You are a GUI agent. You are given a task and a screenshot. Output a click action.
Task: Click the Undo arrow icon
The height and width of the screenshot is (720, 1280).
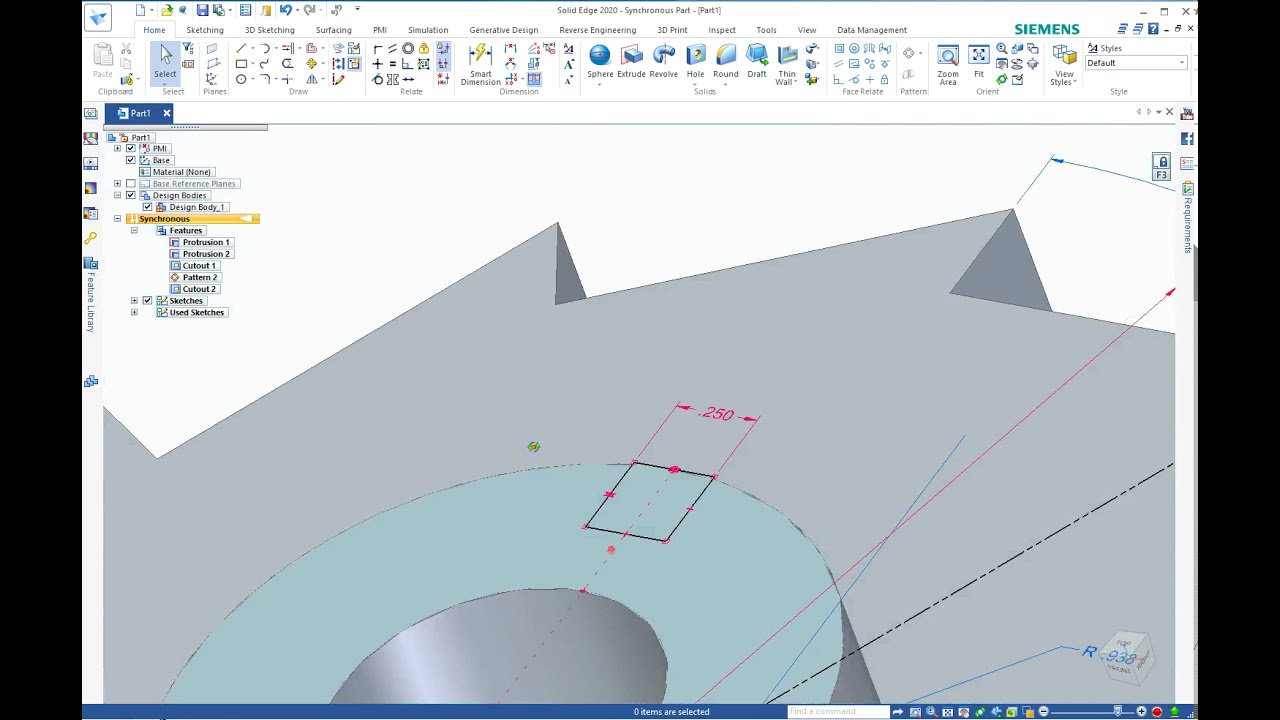point(285,10)
